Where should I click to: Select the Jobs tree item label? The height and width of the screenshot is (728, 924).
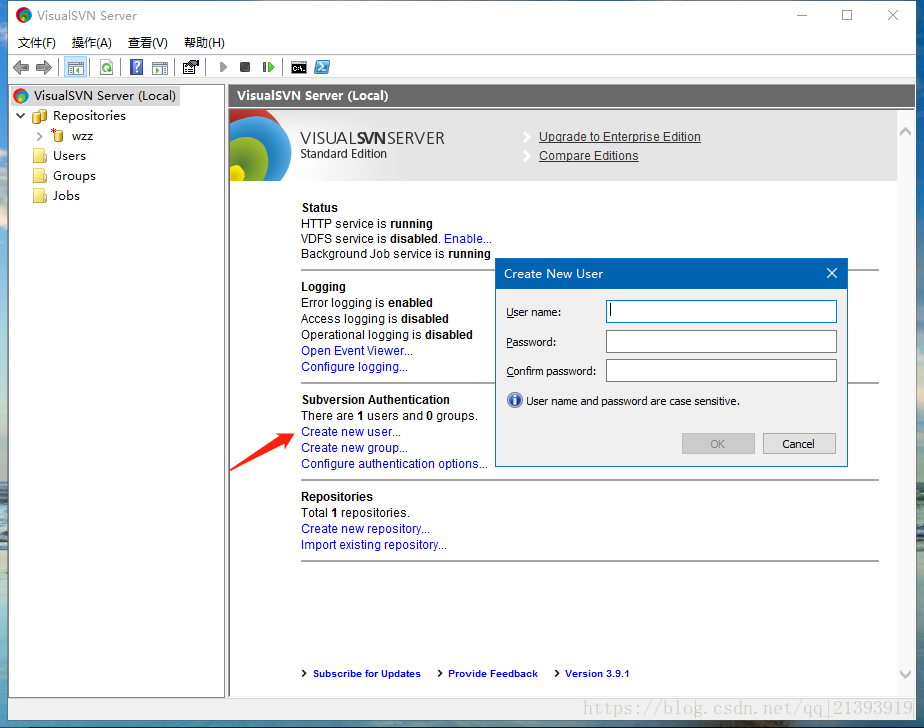click(66, 196)
